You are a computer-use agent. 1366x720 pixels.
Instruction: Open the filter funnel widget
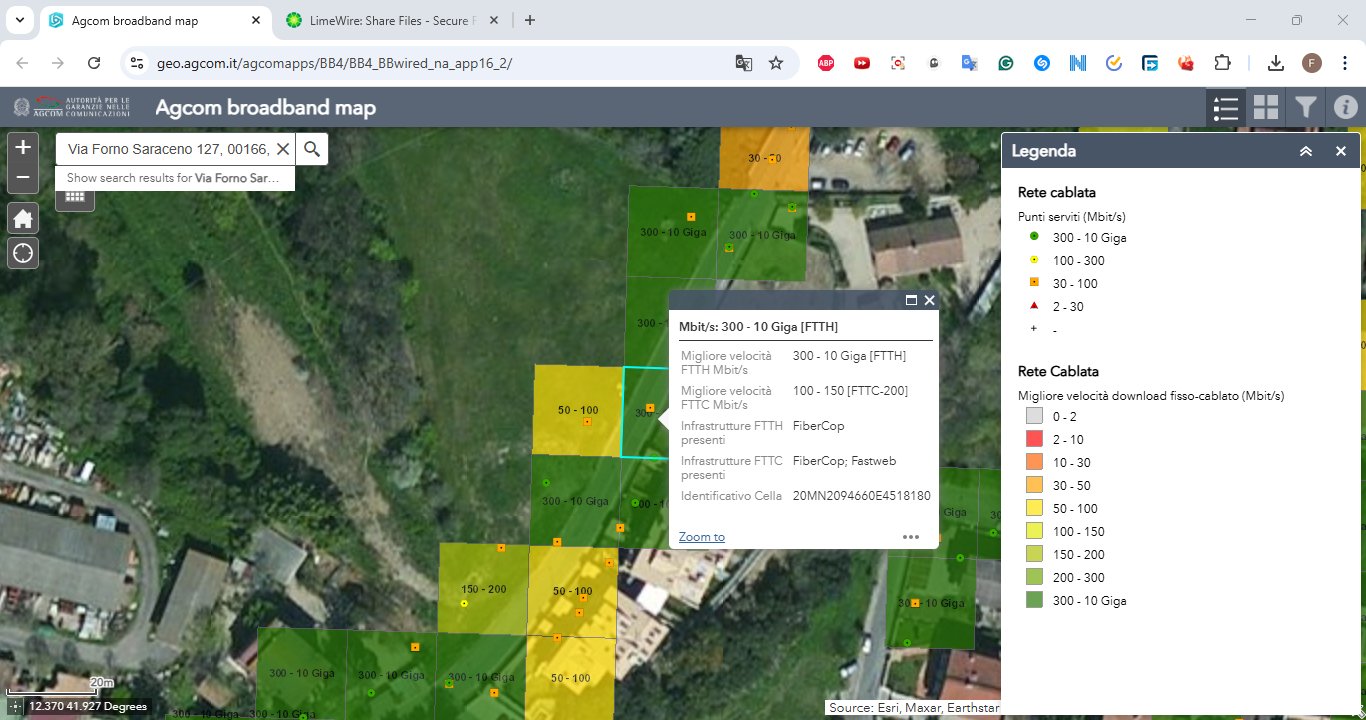tap(1306, 107)
